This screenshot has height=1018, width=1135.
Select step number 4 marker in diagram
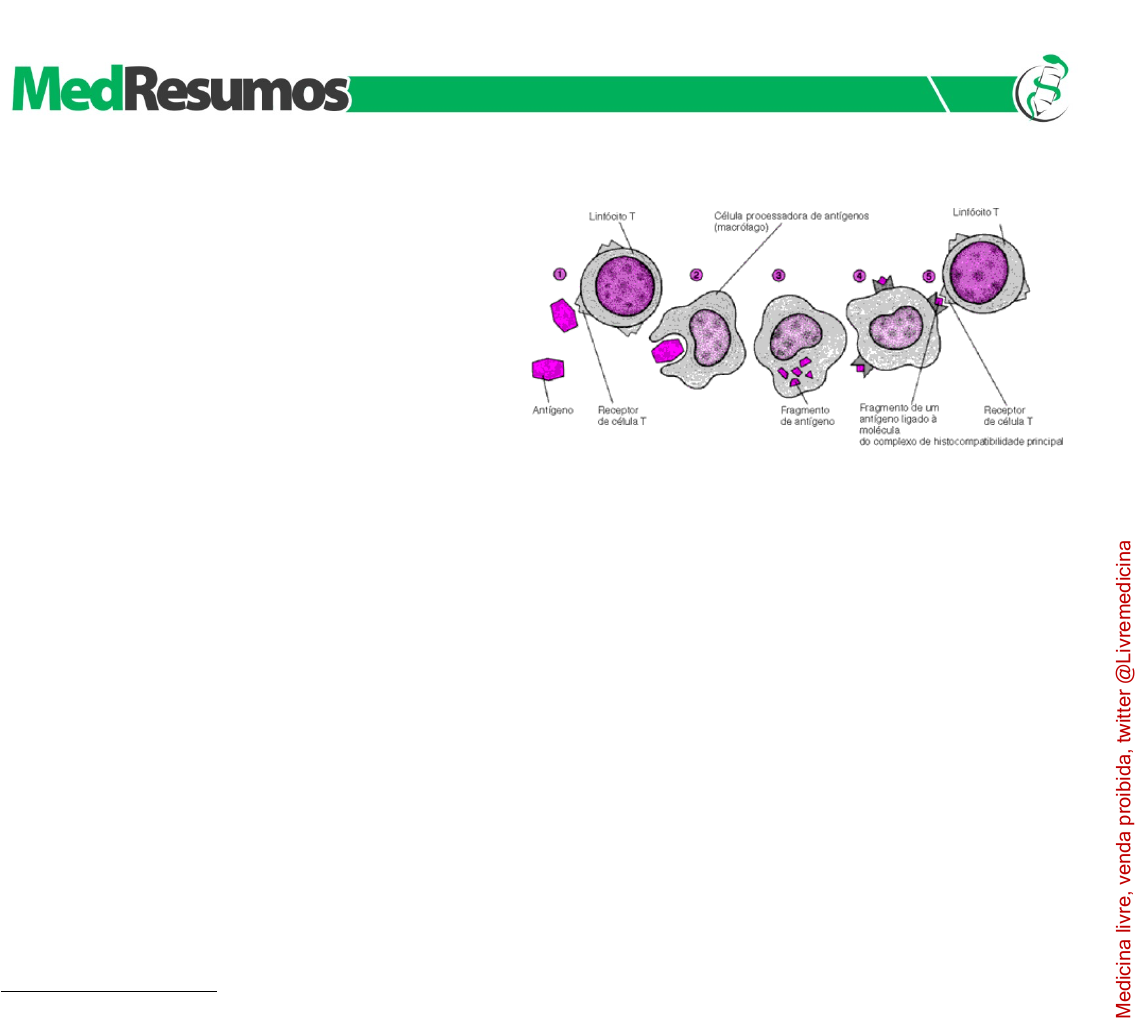pyautogui.click(x=859, y=275)
